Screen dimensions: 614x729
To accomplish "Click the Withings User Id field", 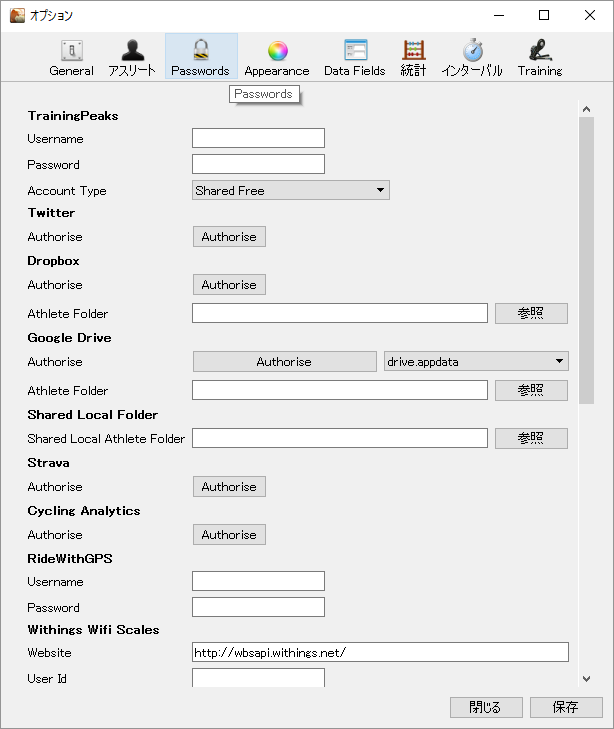I will click(258, 678).
